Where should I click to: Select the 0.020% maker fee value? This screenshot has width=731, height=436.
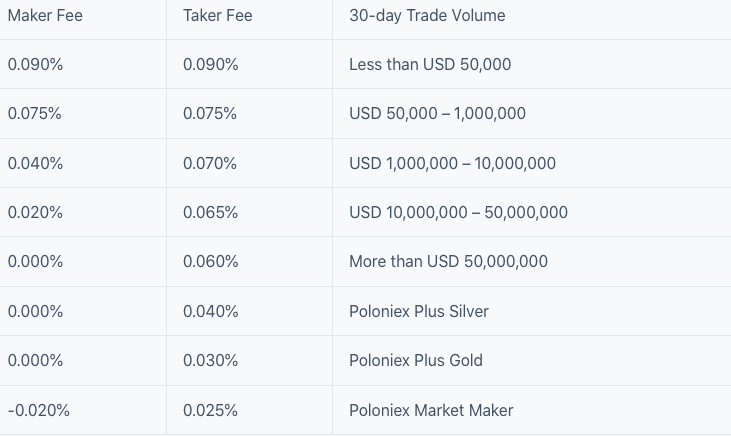pos(35,212)
